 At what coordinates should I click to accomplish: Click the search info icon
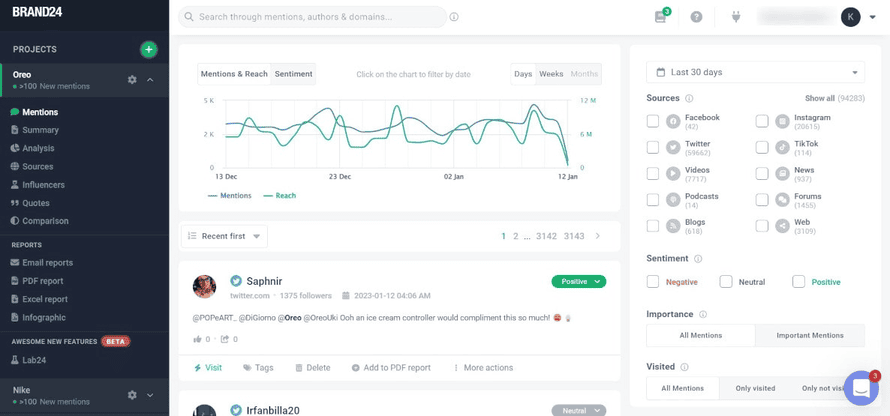click(454, 17)
